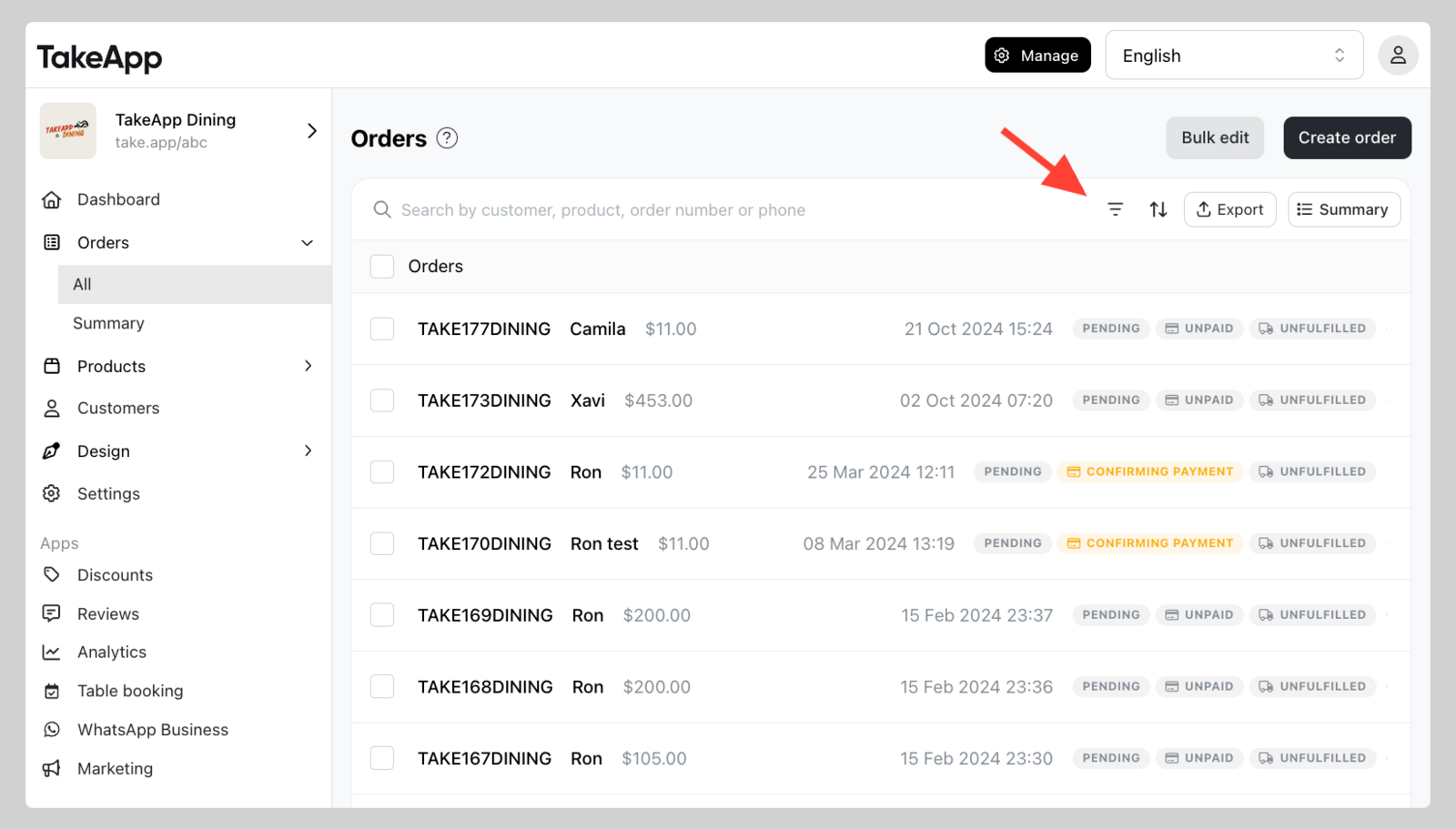The width and height of the screenshot is (1456, 830).
Task: Click the Design paintbrush icon
Action: pos(52,450)
